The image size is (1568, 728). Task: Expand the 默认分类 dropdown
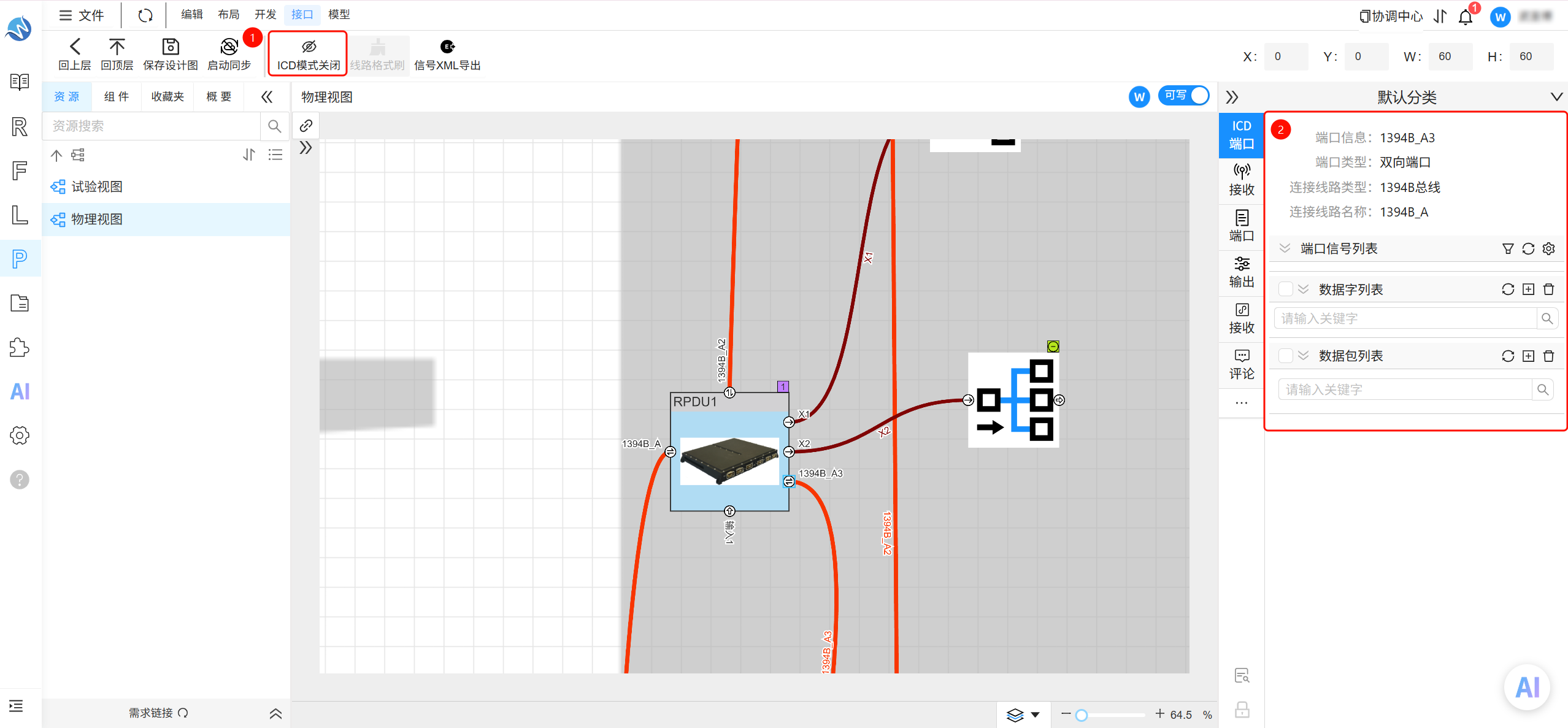[x=1556, y=97]
